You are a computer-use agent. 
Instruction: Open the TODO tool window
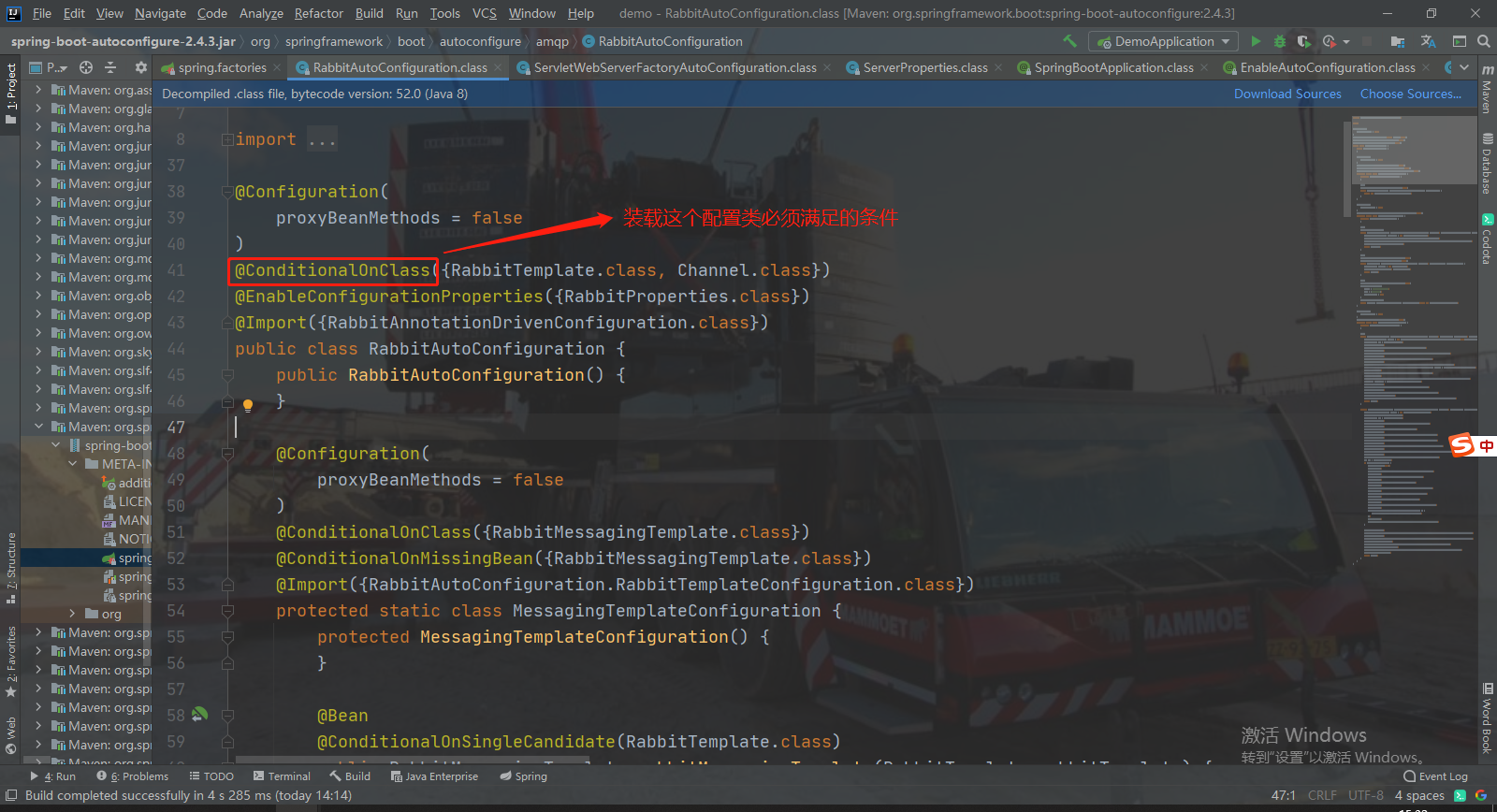[x=211, y=776]
